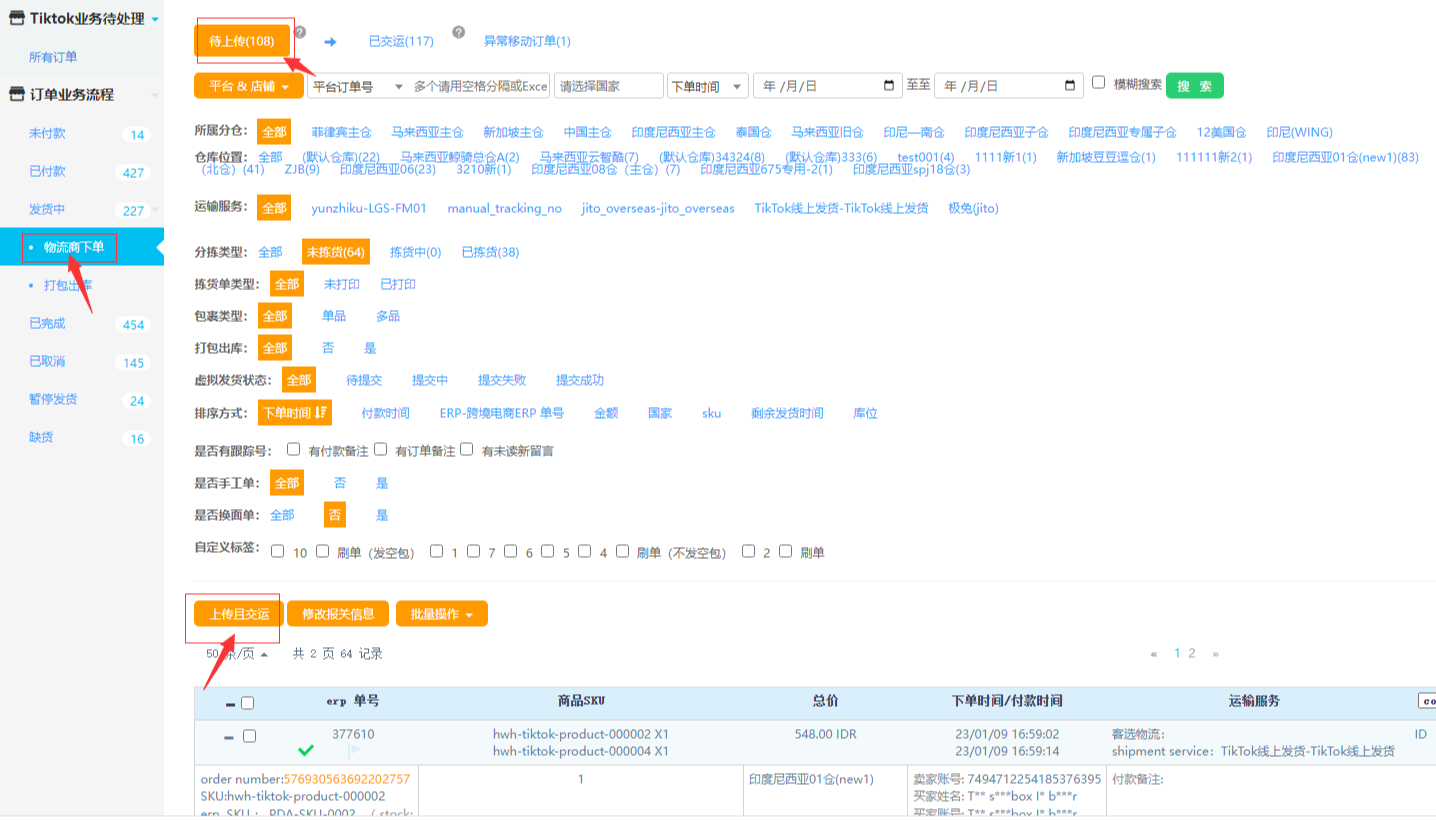Go to page 2 of the results
The width and height of the screenshot is (1436, 820).
pos(1191,653)
